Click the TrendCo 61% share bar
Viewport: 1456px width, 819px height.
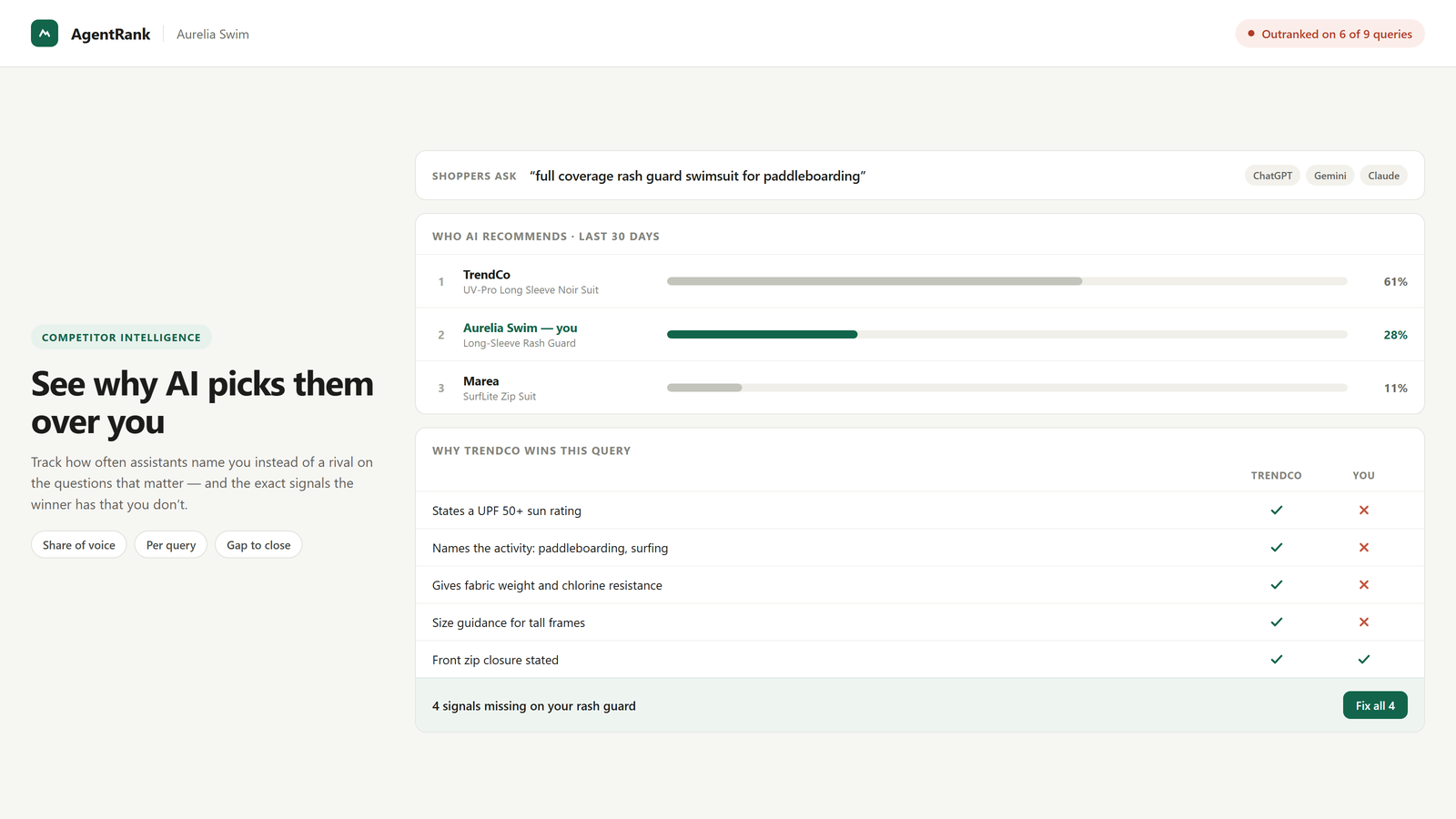(1007, 281)
